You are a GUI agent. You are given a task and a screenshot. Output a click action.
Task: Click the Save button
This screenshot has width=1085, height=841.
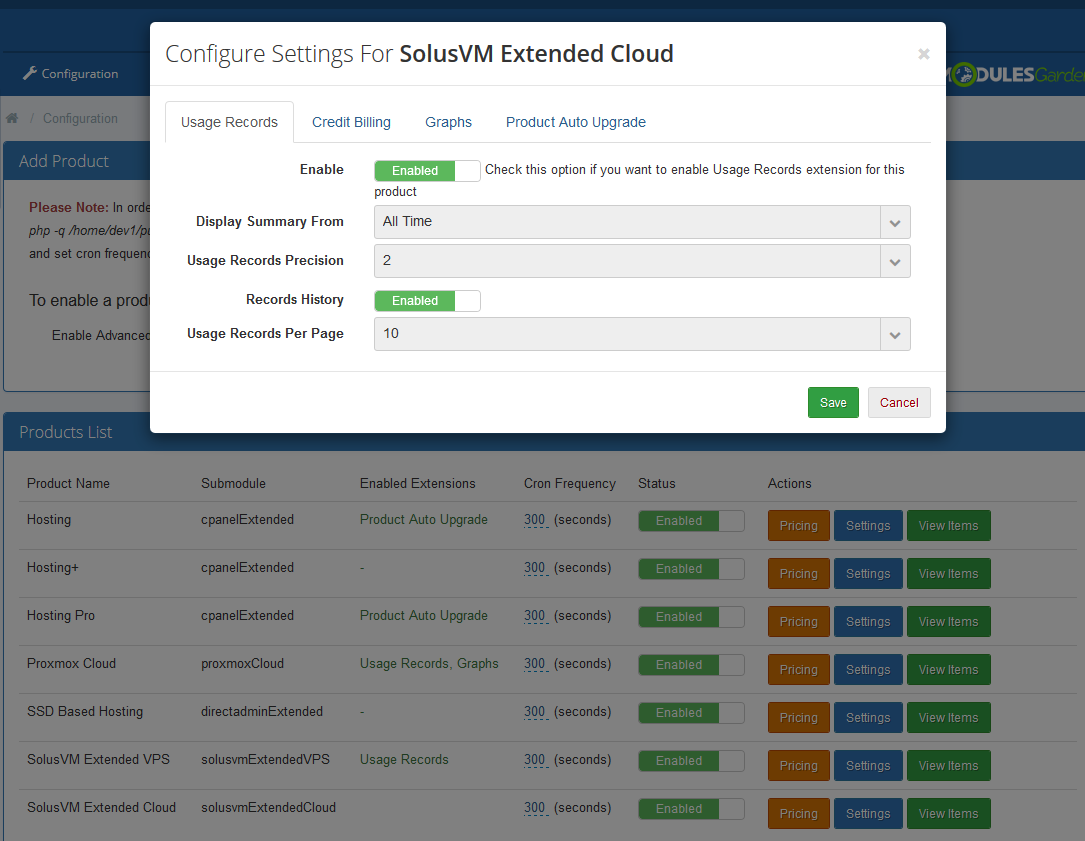coord(833,402)
